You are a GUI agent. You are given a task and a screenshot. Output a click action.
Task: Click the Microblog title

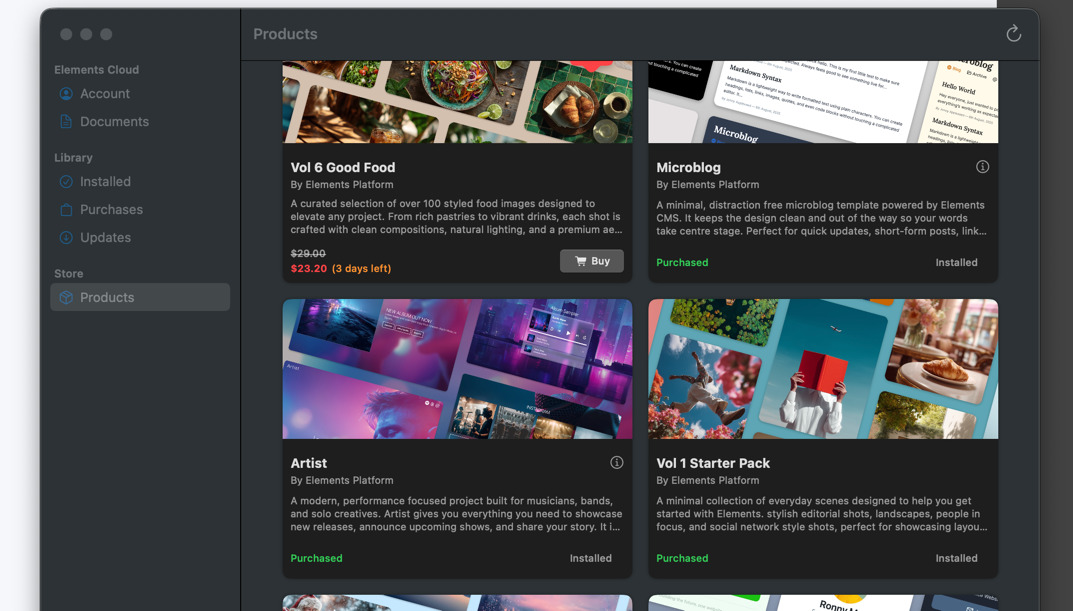coord(688,168)
